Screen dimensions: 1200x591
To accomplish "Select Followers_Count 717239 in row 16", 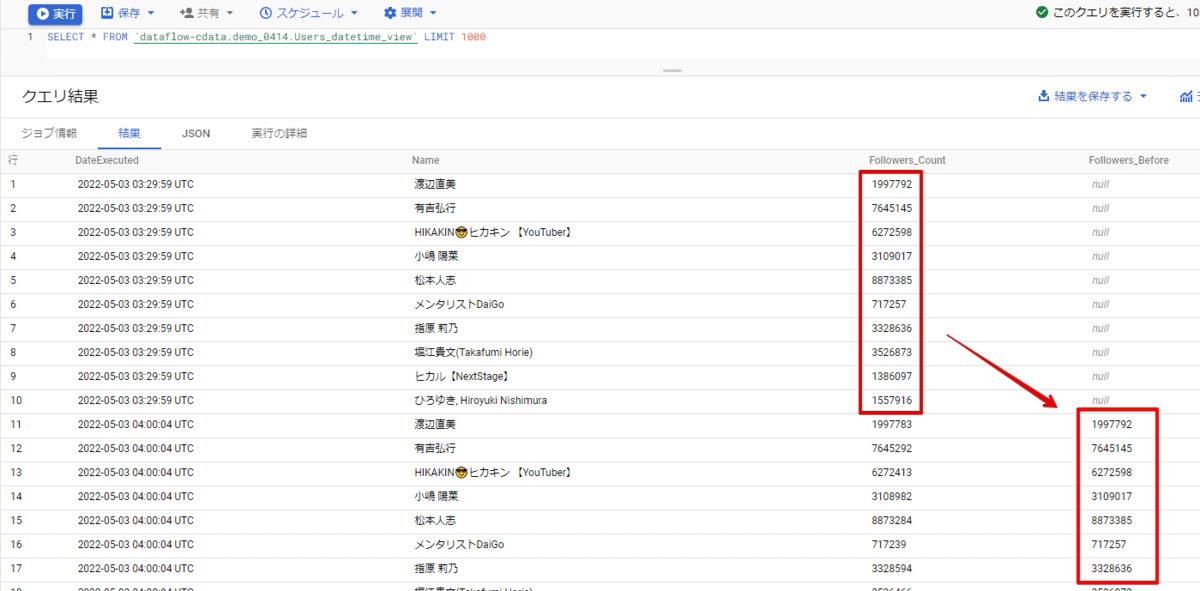I will click(889, 544).
